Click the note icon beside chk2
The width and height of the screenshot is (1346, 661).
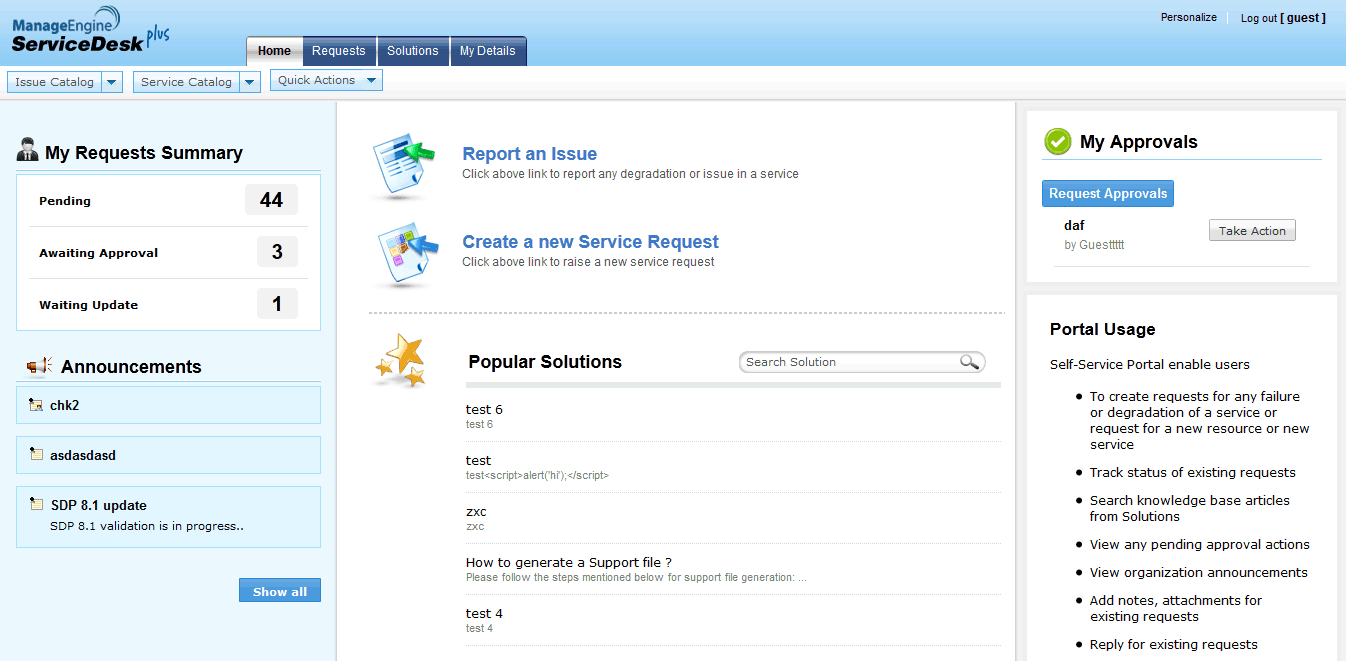pos(36,405)
